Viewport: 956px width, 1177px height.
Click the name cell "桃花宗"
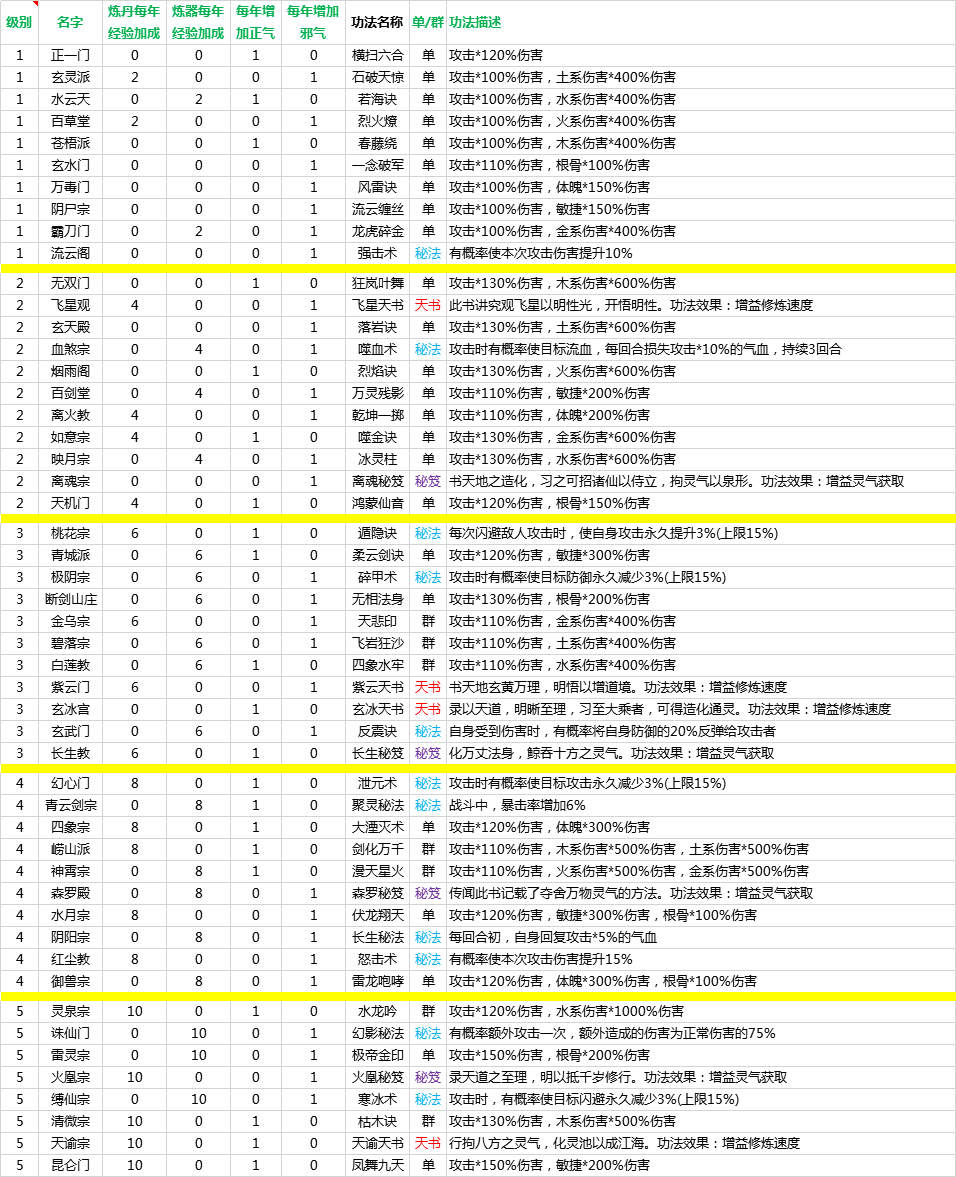click(70, 533)
